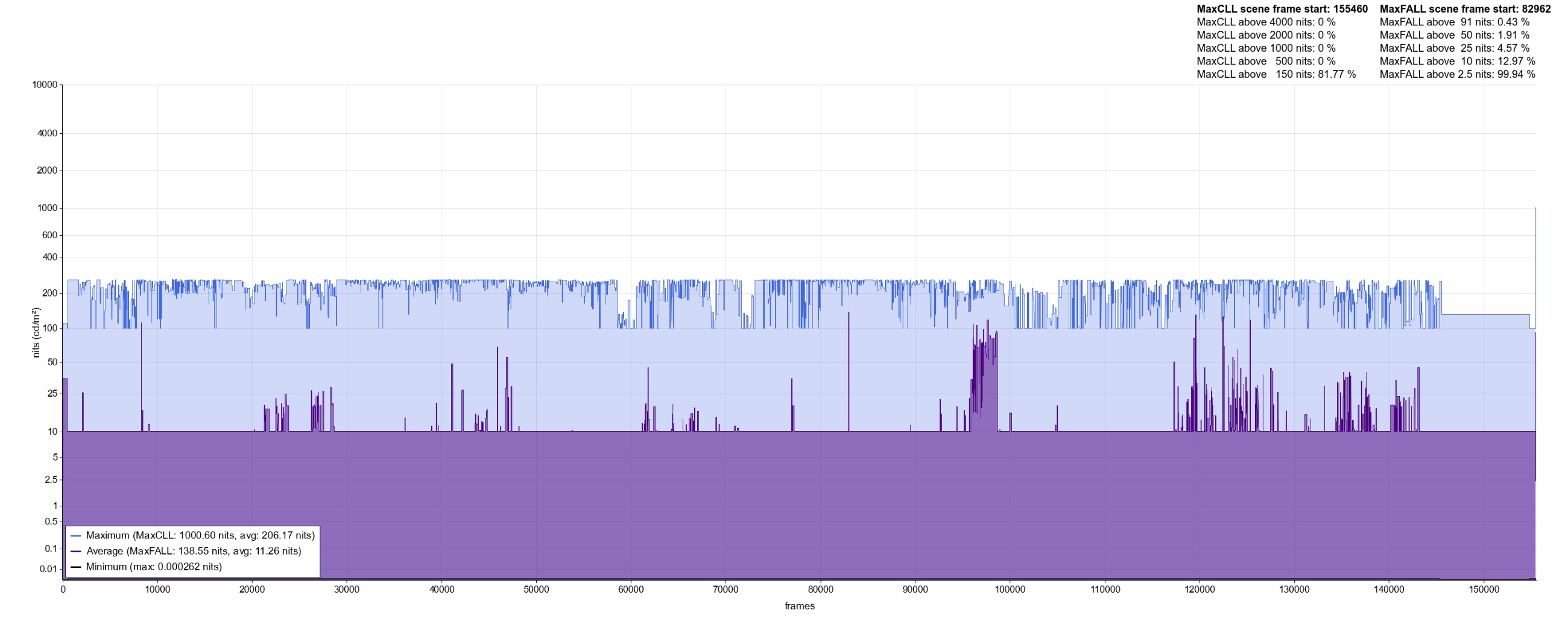Click the MaxCLL above 150 nits line
The image size is (1568, 627).
(x=1276, y=74)
